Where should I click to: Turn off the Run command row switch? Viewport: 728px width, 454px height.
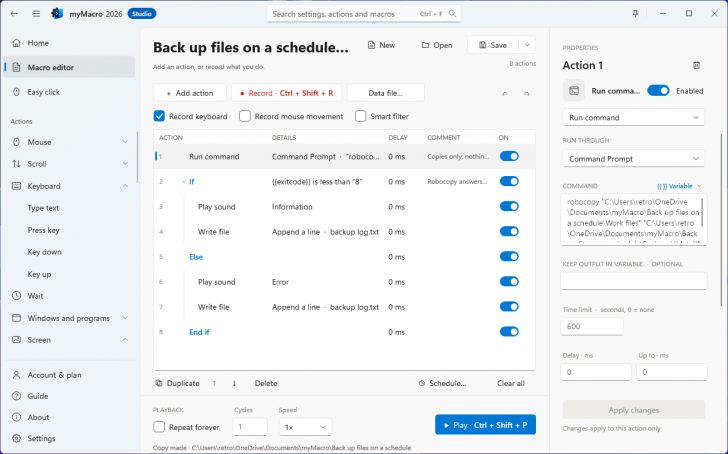509,156
